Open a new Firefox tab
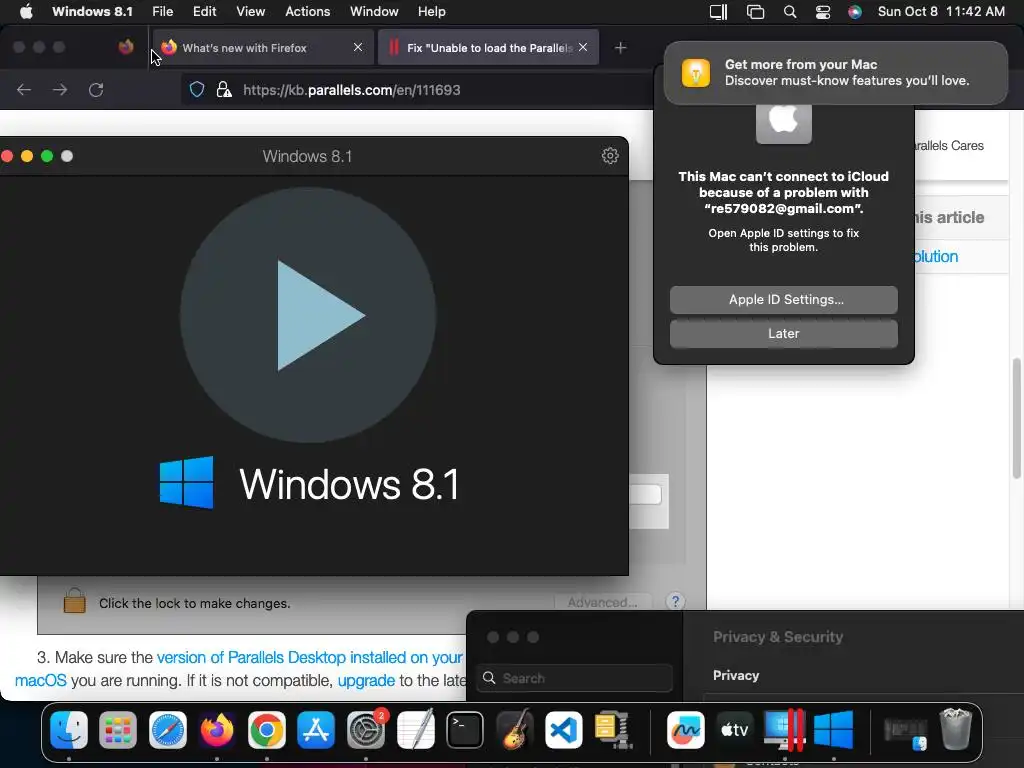1024x768 pixels. [x=620, y=48]
